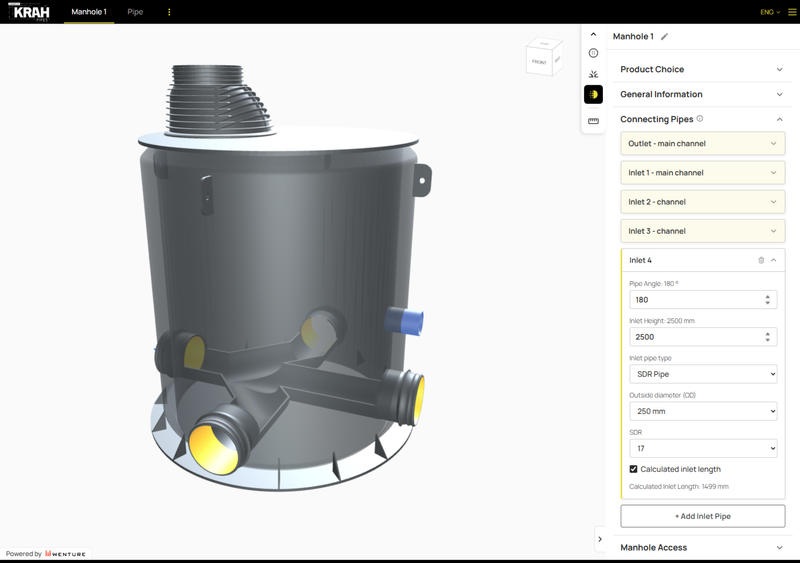Screen dimensions: 800x563
Task: Open the Outside diameter 250 mm dropdown
Action: click(x=703, y=411)
